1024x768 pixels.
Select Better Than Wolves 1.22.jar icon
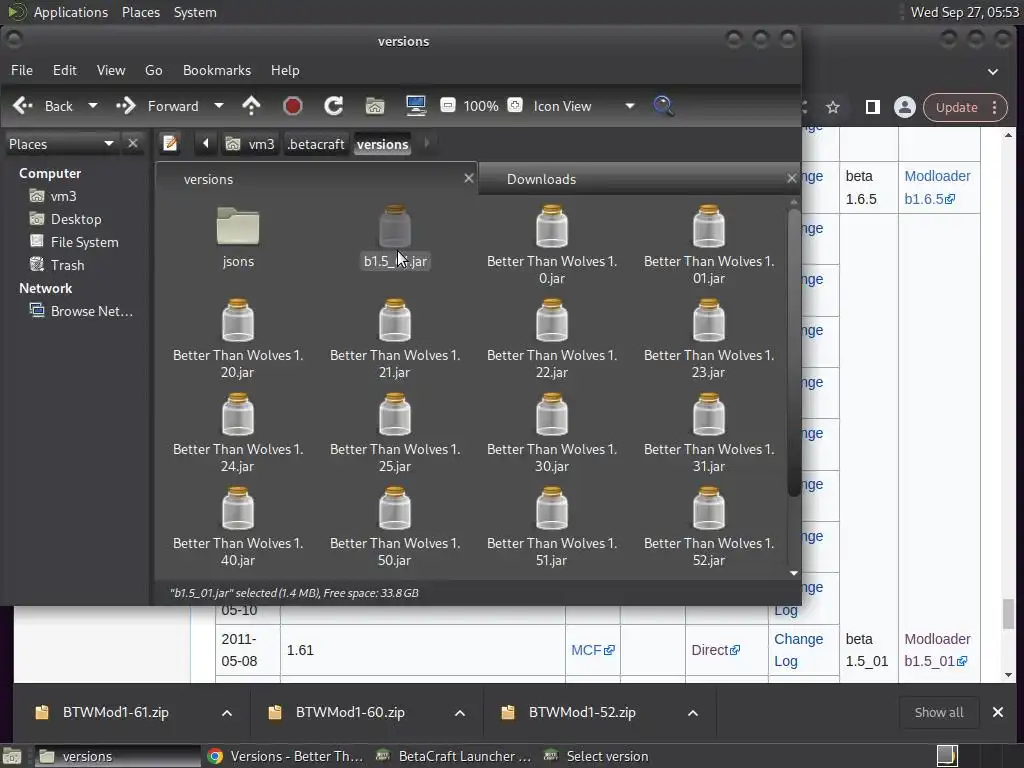552,321
